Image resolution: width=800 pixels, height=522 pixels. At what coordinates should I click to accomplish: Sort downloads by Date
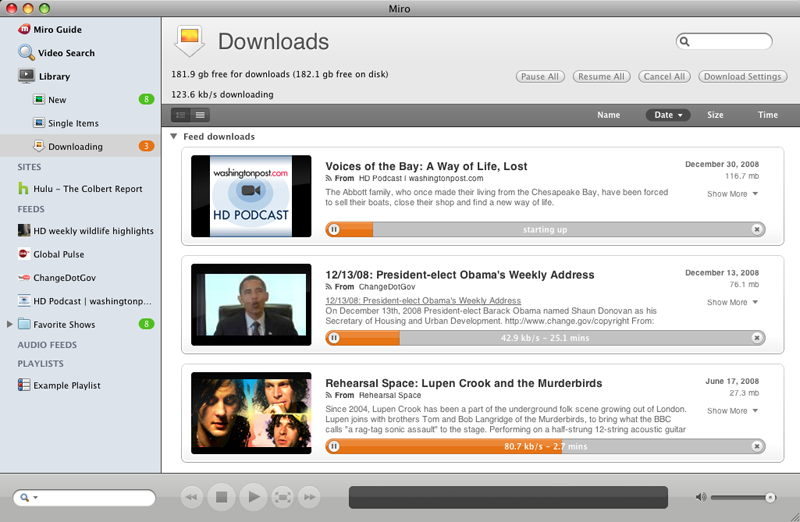coord(668,115)
